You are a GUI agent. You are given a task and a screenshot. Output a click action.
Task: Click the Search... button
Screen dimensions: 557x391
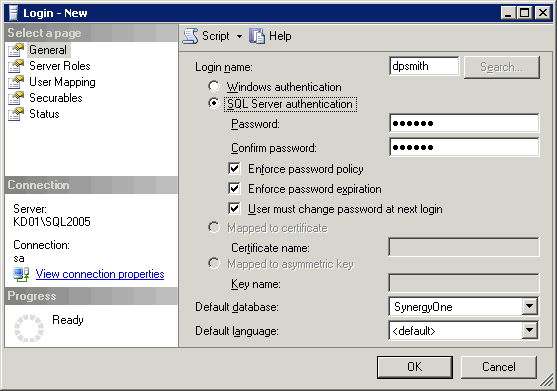pyautogui.click(x=502, y=67)
